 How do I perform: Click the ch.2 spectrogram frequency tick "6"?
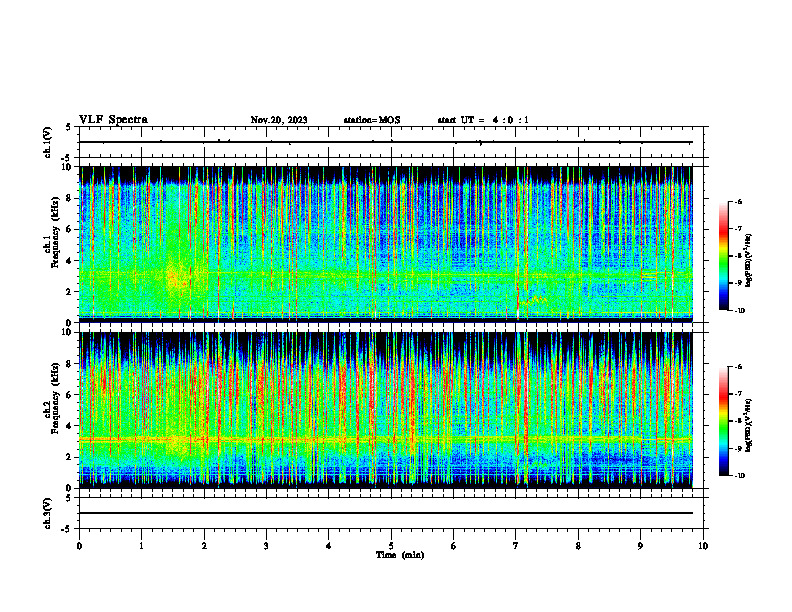point(70,395)
